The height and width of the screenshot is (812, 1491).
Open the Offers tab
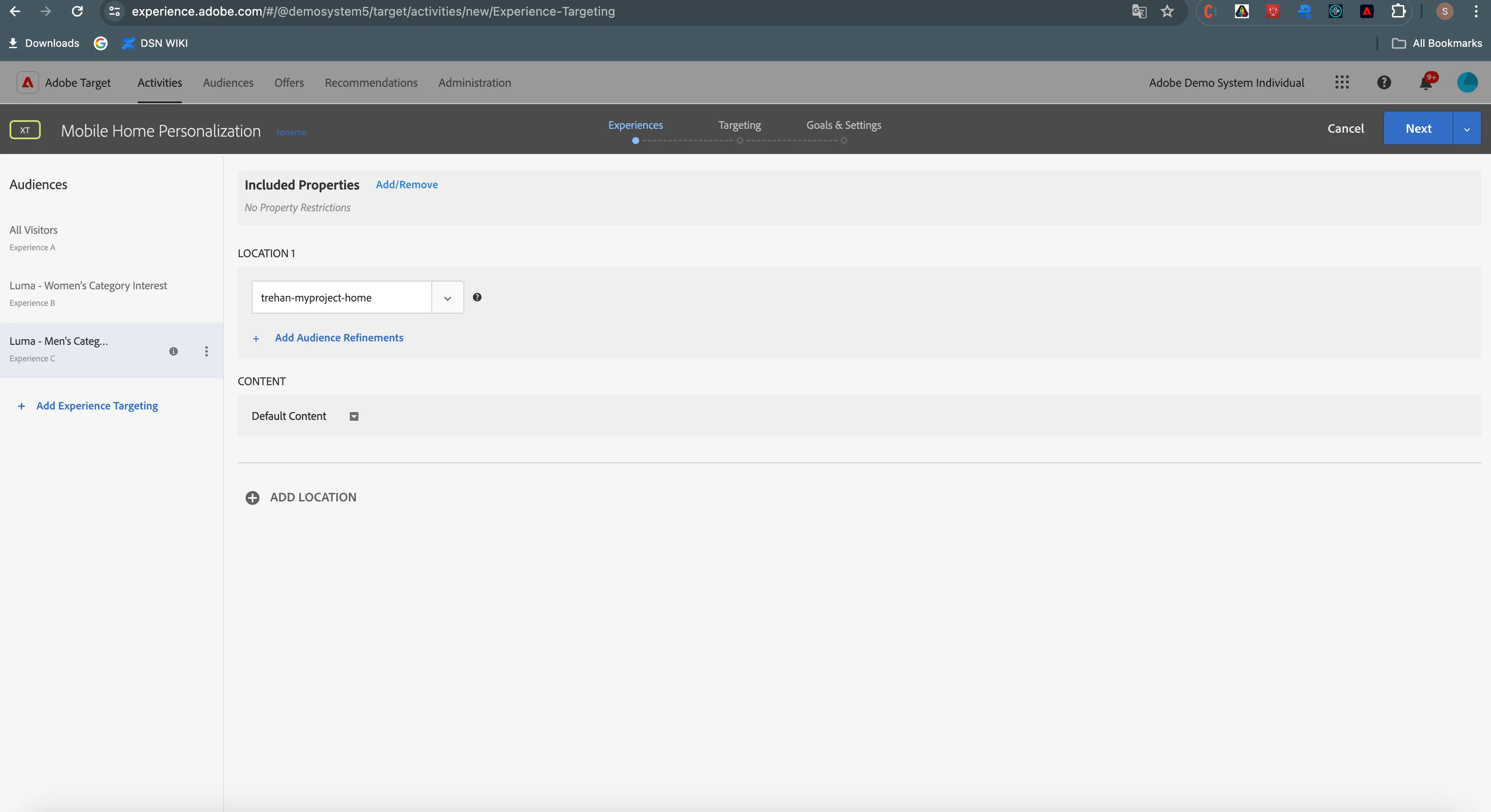289,83
